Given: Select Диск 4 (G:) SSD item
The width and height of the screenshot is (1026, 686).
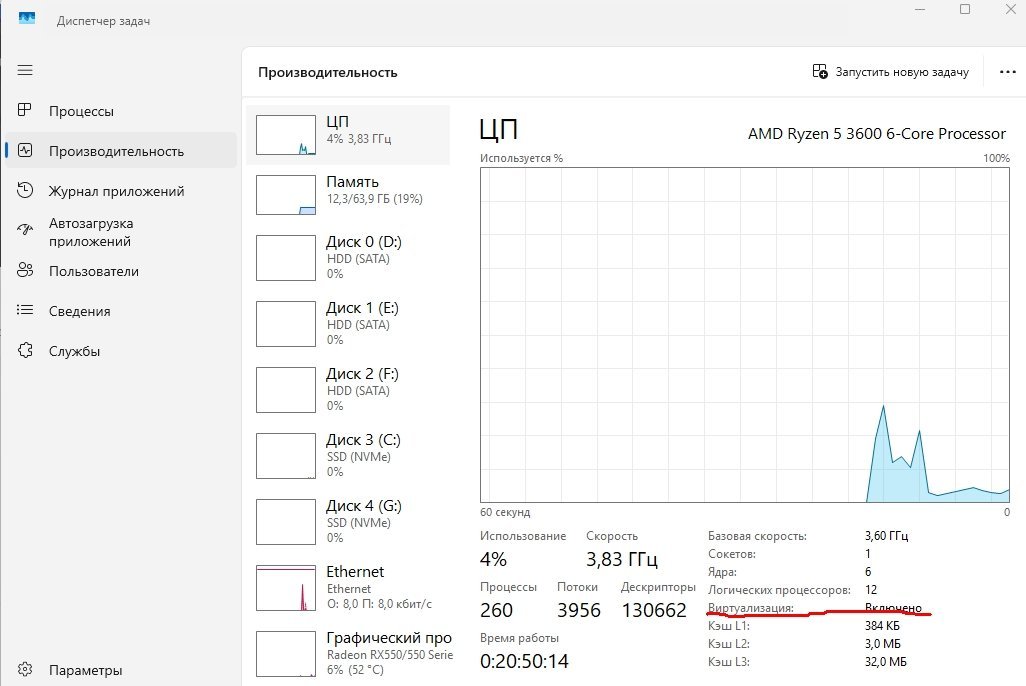Looking at the screenshot, I should [348, 522].
